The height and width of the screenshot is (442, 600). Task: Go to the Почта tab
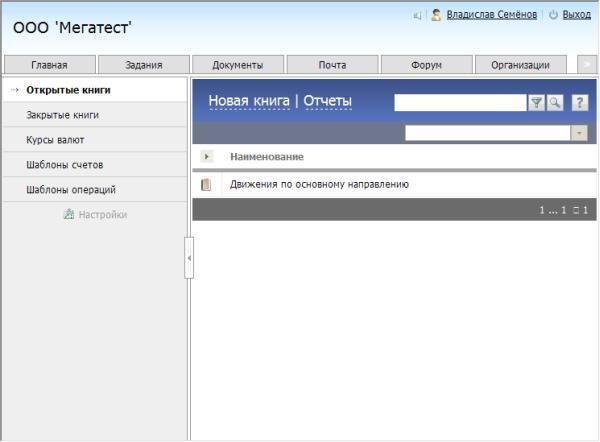point(333,65)
